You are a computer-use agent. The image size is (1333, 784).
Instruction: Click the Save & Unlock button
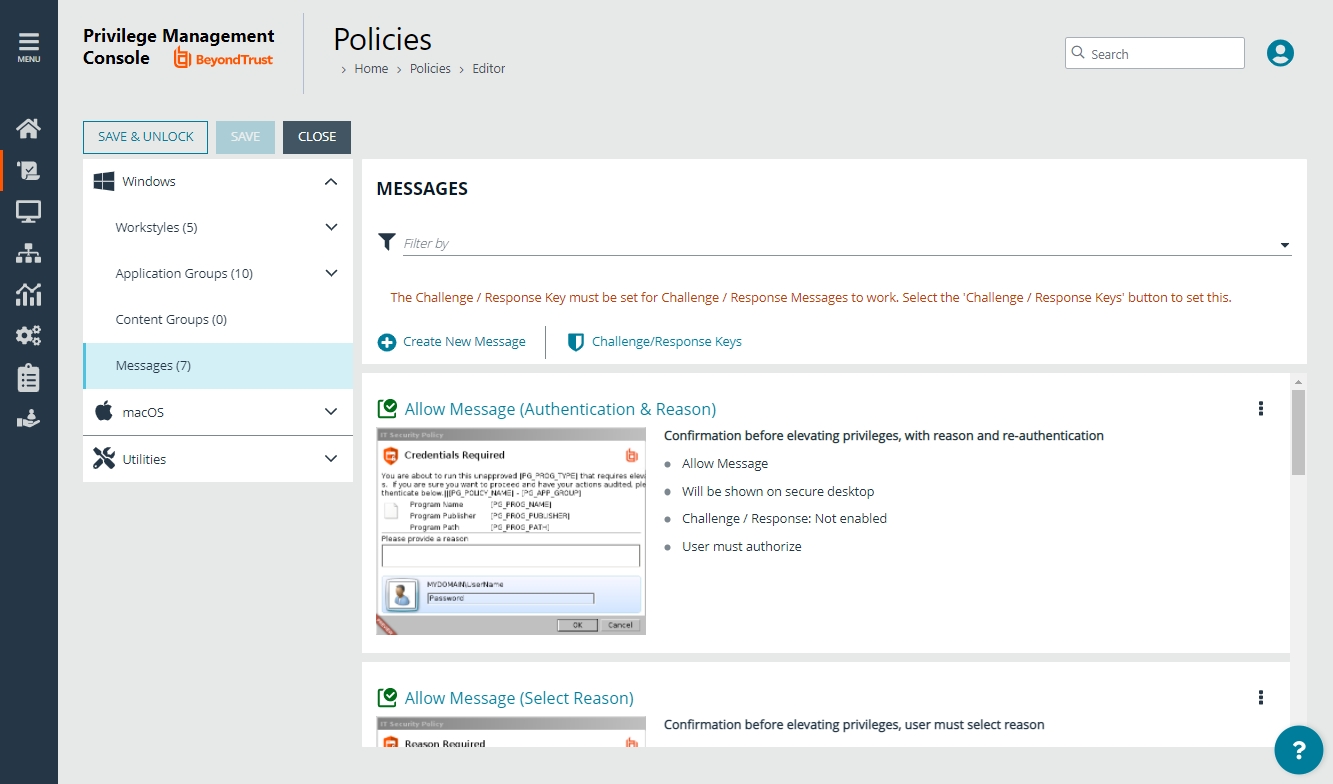coord(145,137)
